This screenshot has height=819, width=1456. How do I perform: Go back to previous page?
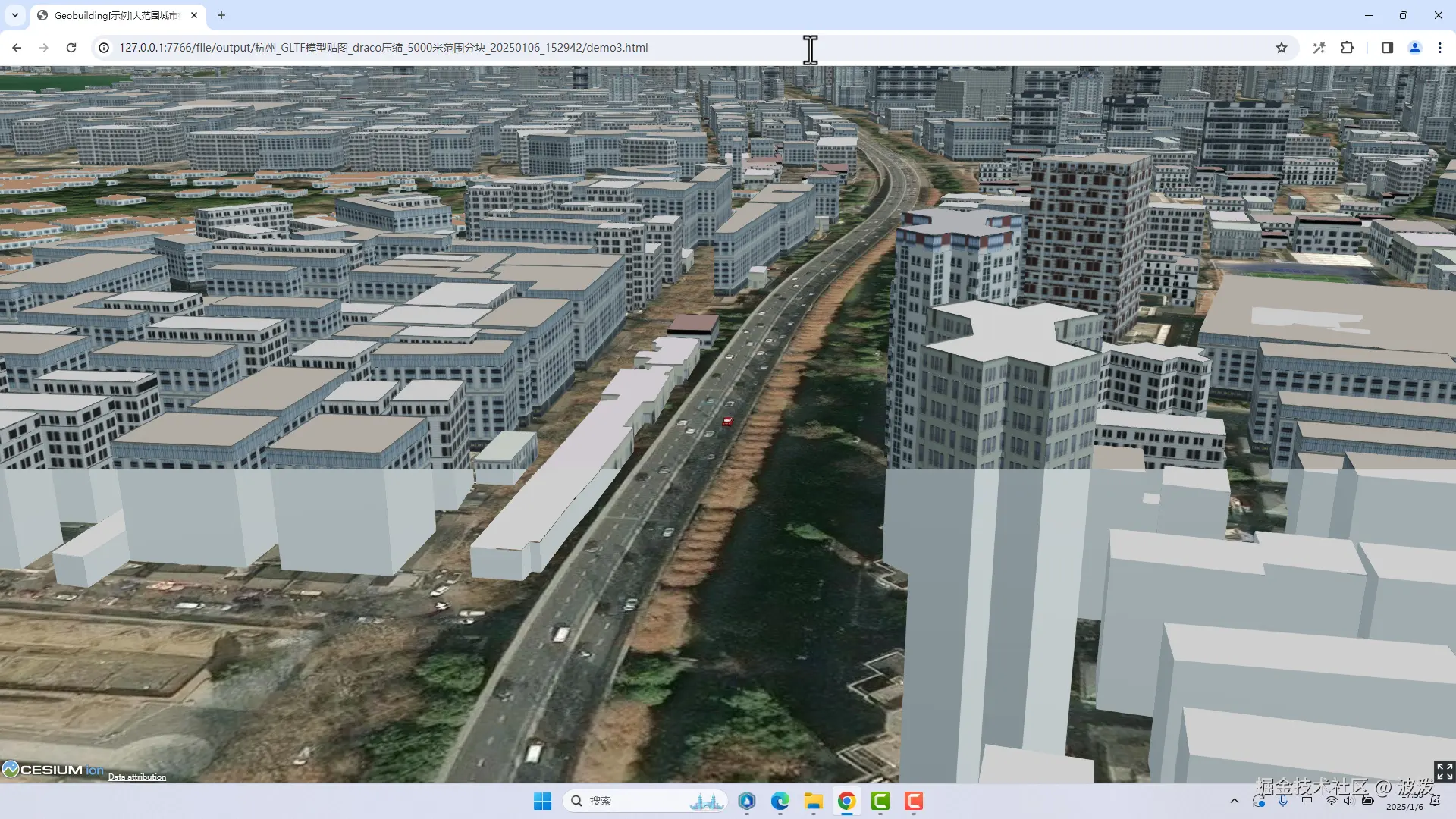17,48
